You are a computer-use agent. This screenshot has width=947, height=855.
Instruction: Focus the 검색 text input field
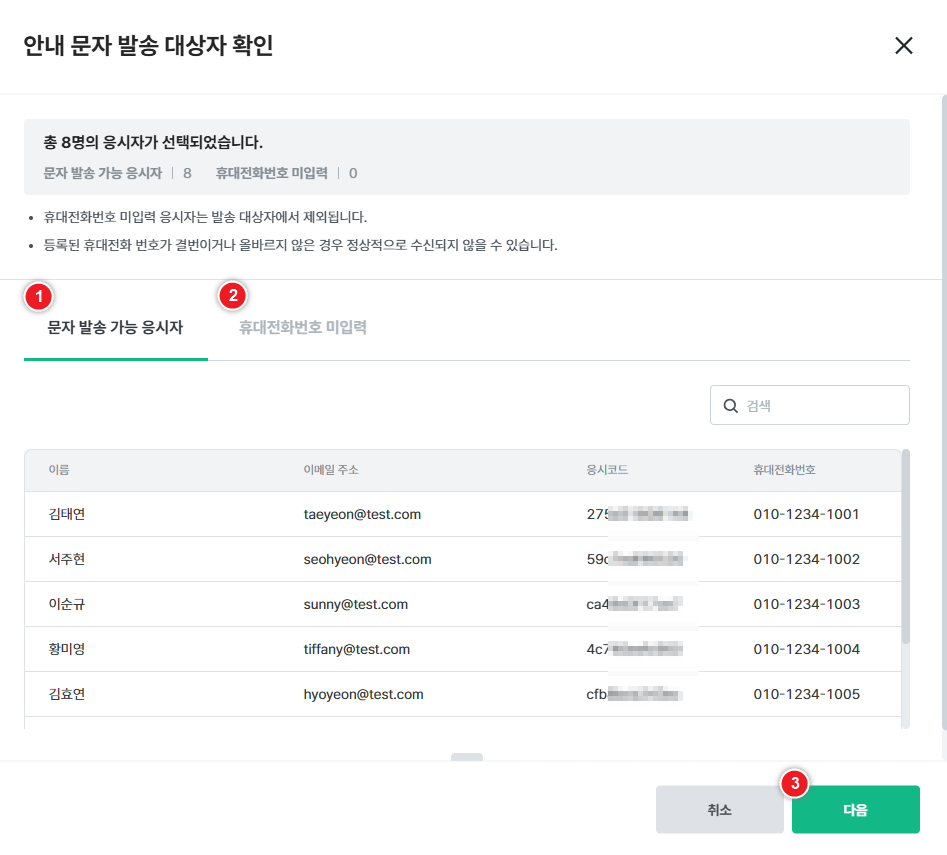coord(820,406)
